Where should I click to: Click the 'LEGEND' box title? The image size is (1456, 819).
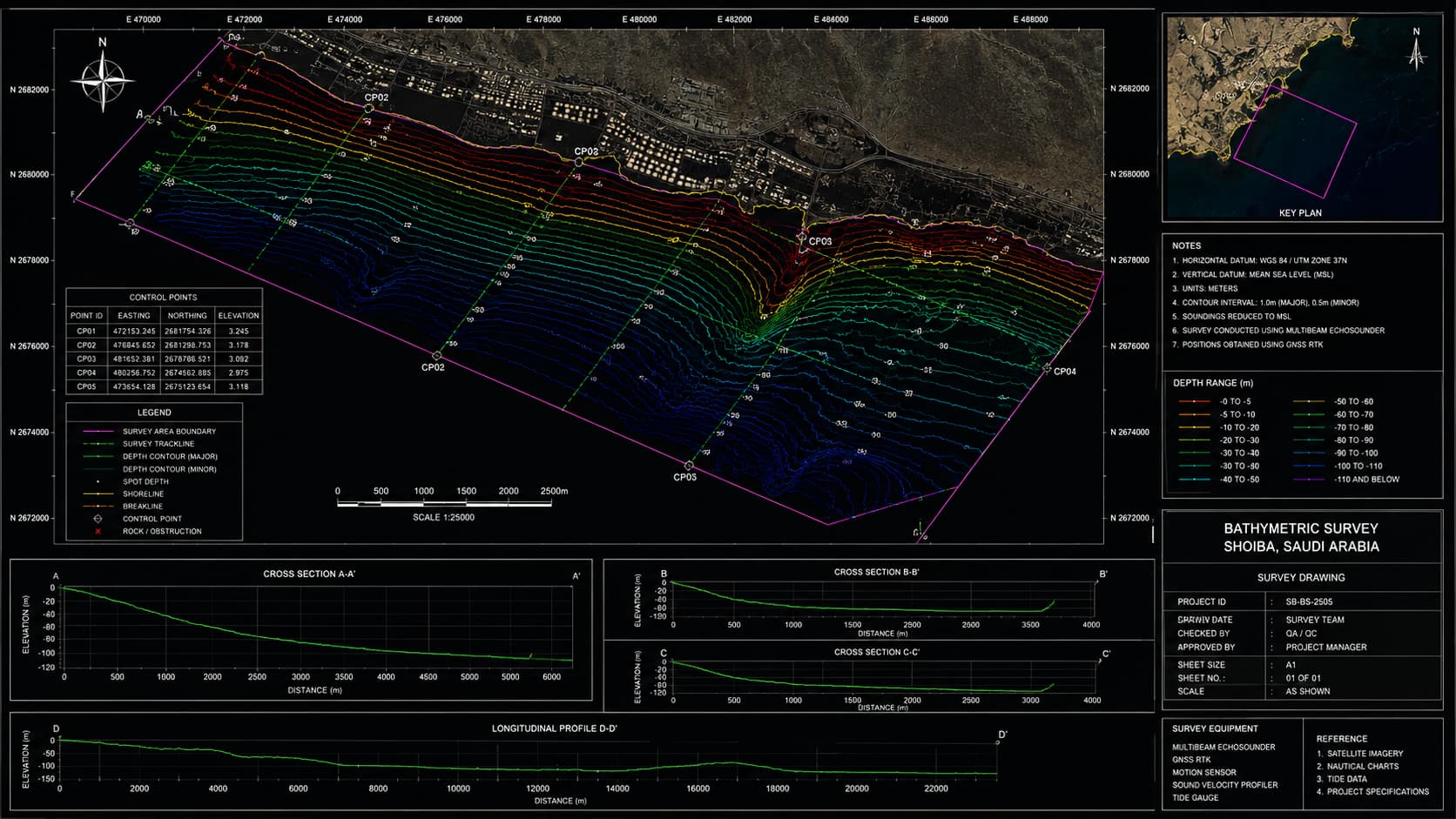(154, 413)
